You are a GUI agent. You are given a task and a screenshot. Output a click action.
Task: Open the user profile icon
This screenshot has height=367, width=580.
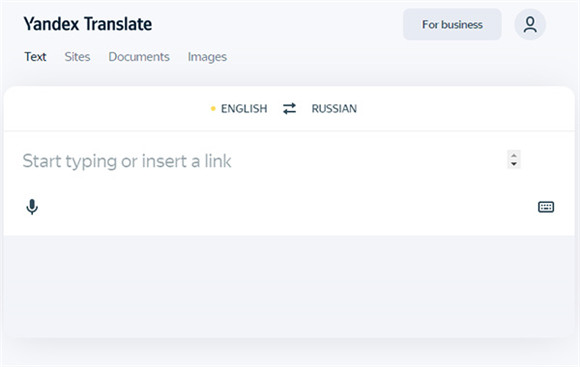click(530, 24)
